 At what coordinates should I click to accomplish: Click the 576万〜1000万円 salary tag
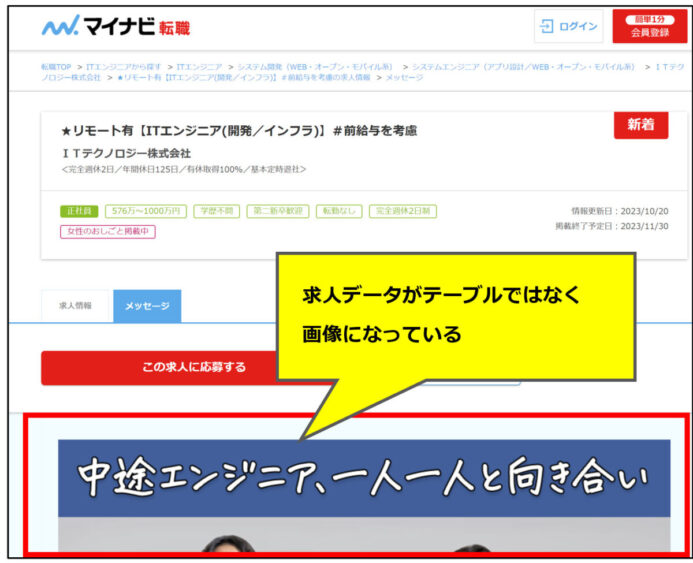click(x=146, y=211)
